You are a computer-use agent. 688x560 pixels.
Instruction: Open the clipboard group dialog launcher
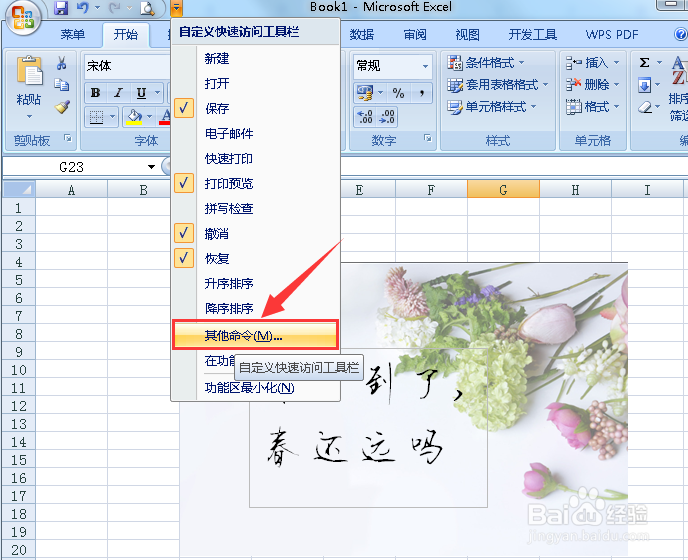coord(68,138)
